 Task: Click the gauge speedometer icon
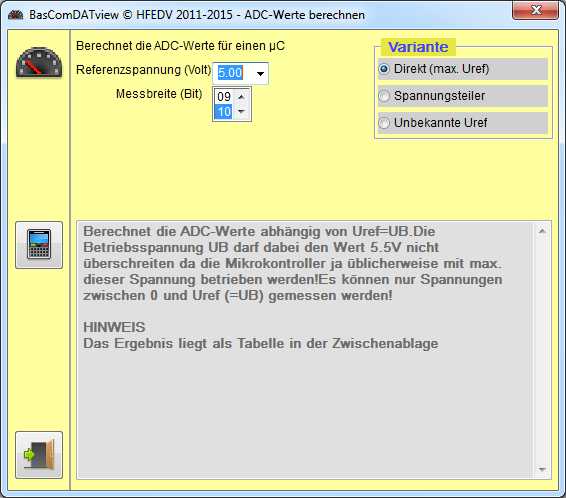[x=39, y=62]
